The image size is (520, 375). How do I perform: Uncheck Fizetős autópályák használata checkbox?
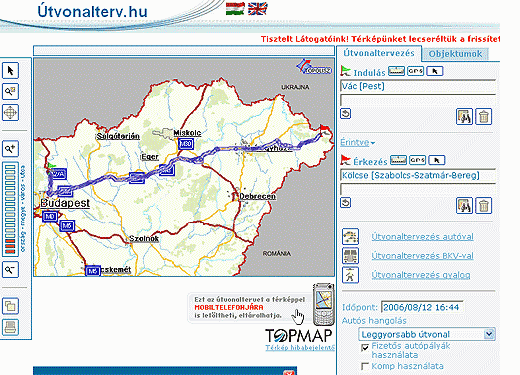(x=365, y=348)
